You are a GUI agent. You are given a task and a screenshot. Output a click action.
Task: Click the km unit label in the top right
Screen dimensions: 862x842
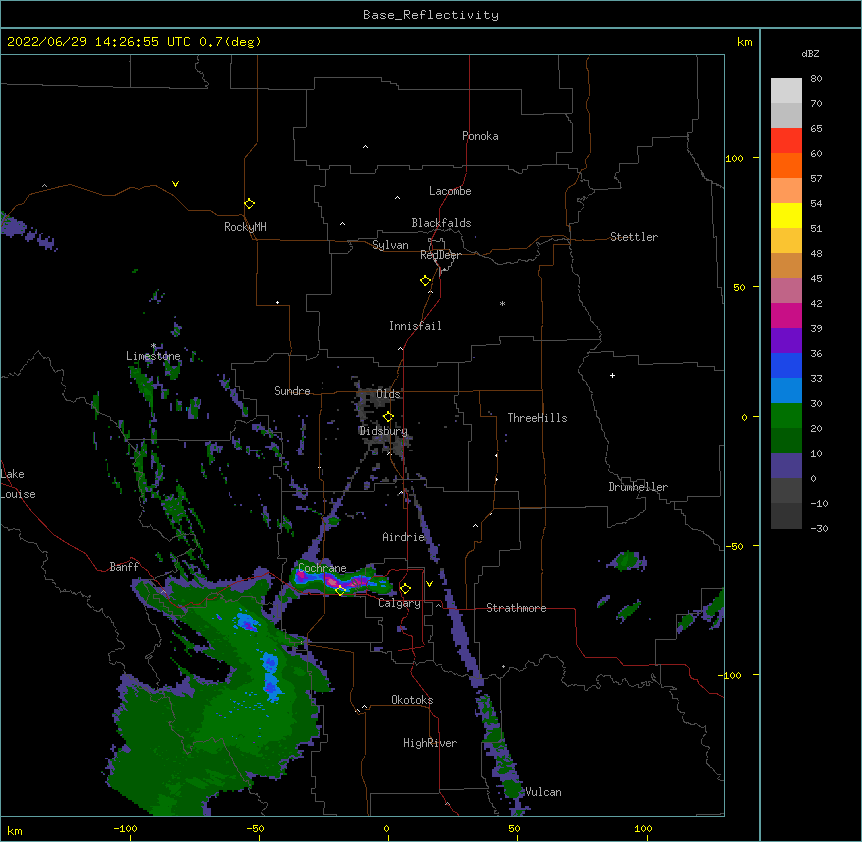tap(744, 42)
